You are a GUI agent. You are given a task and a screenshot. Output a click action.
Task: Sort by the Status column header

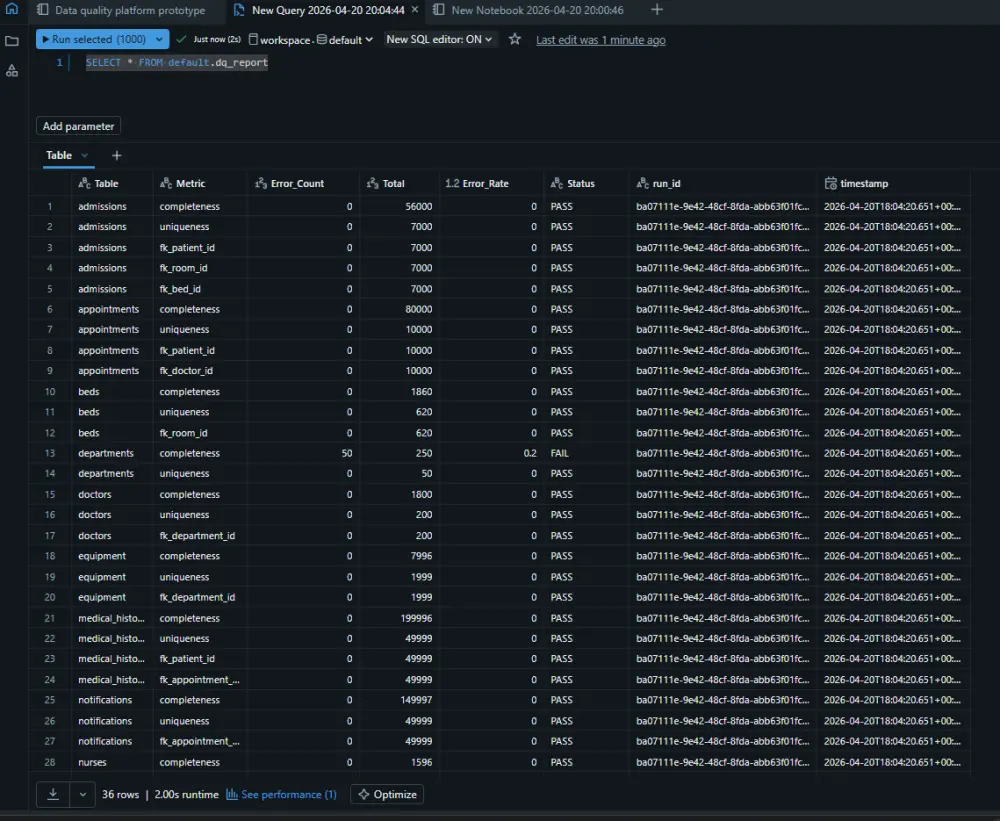point(586,184)
